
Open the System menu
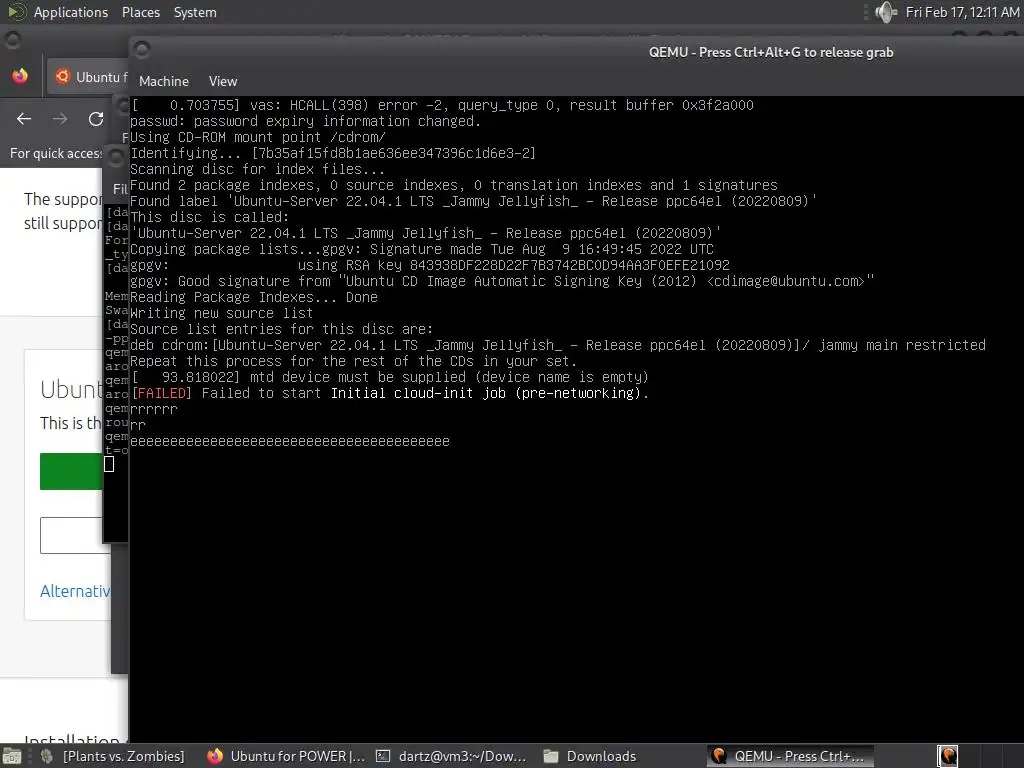point(195,12)
